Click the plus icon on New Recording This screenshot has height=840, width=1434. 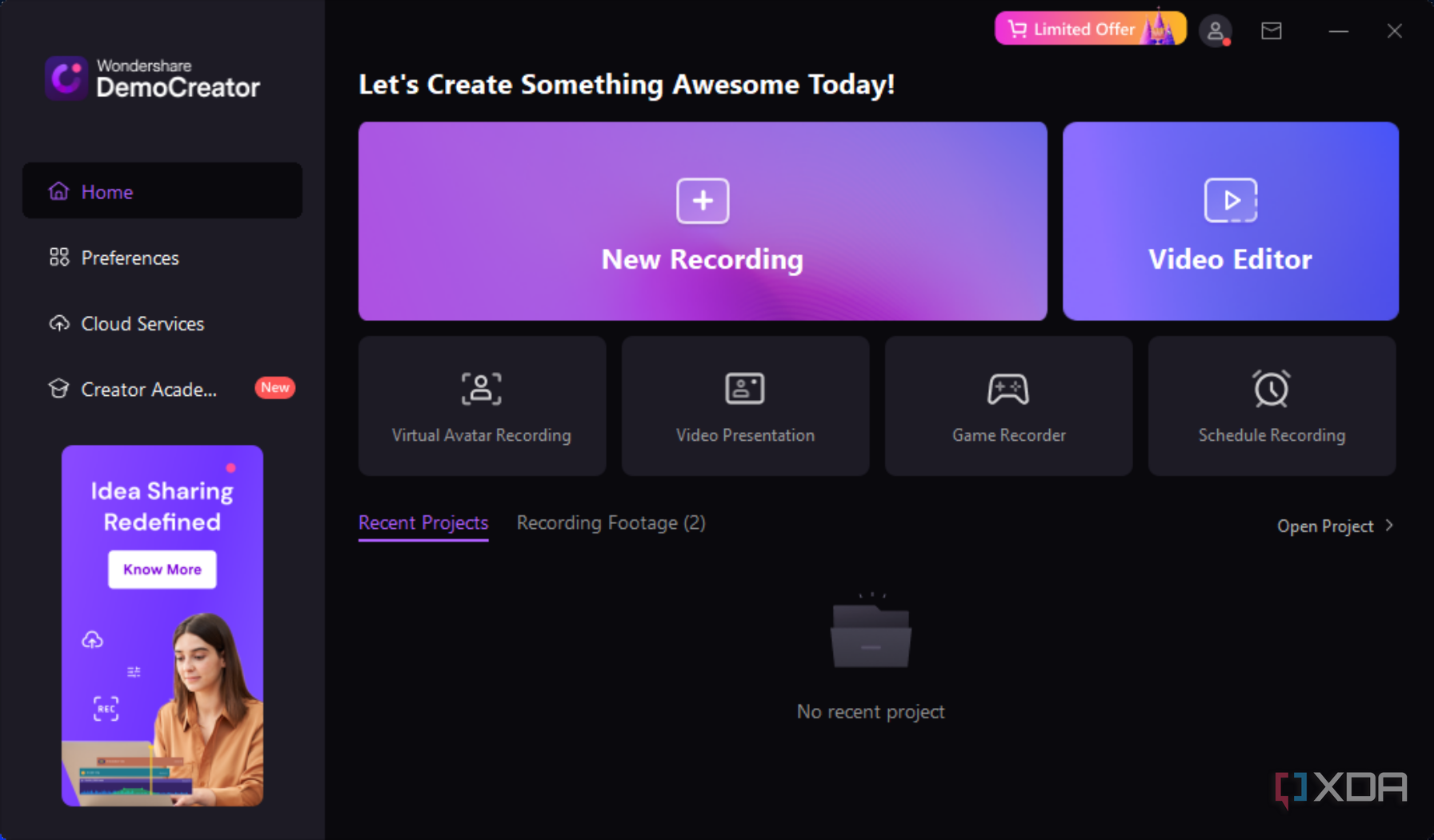click(x=703, y=201)
